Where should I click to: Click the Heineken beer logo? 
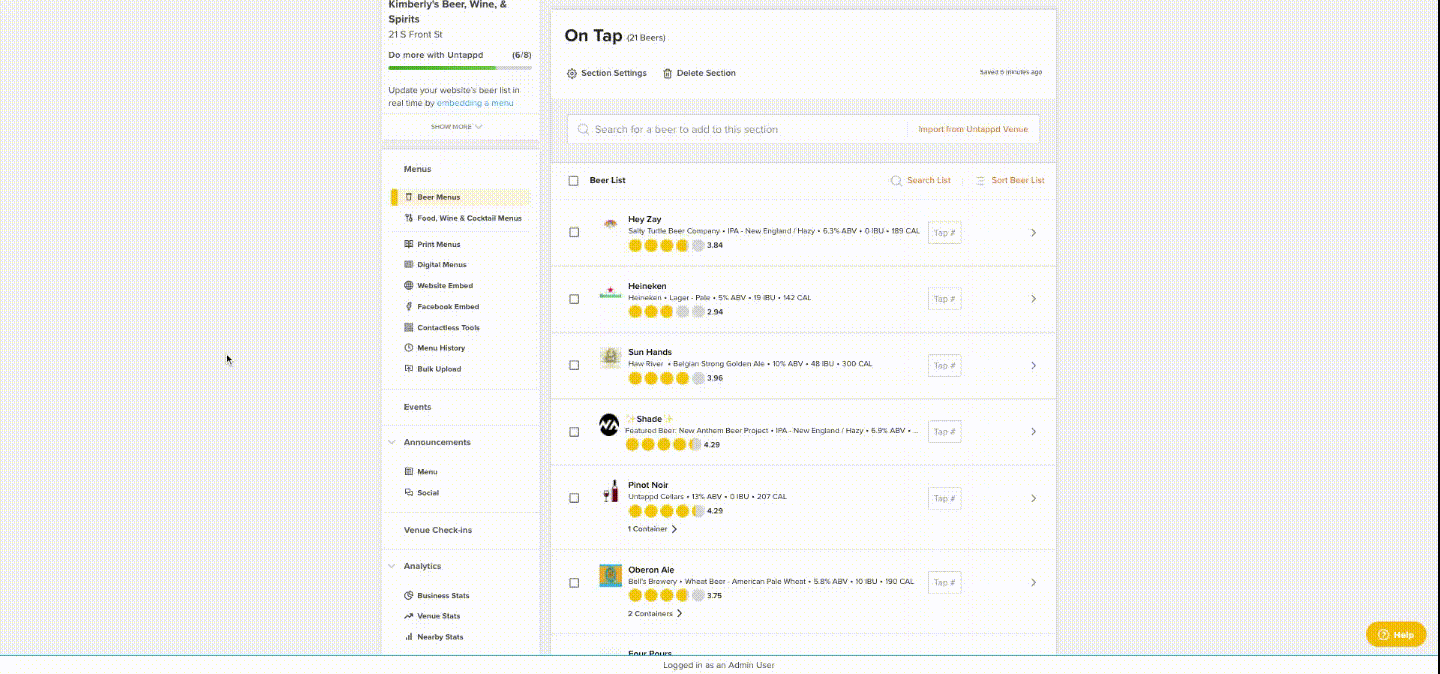click(x=610, y=293)
